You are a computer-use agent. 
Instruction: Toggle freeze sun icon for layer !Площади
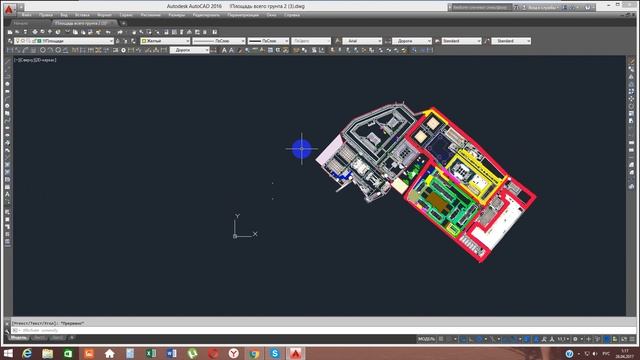tap(22, 41)
